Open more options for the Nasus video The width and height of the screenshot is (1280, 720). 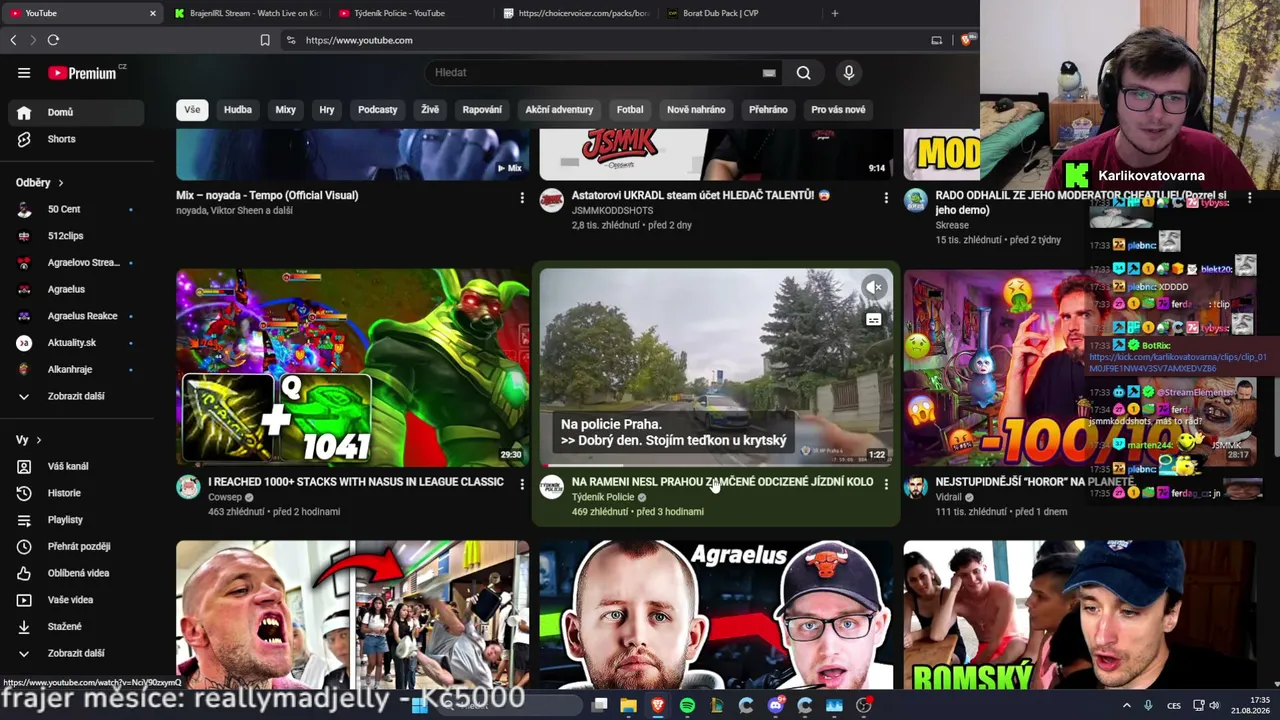(x=522, y=484)
